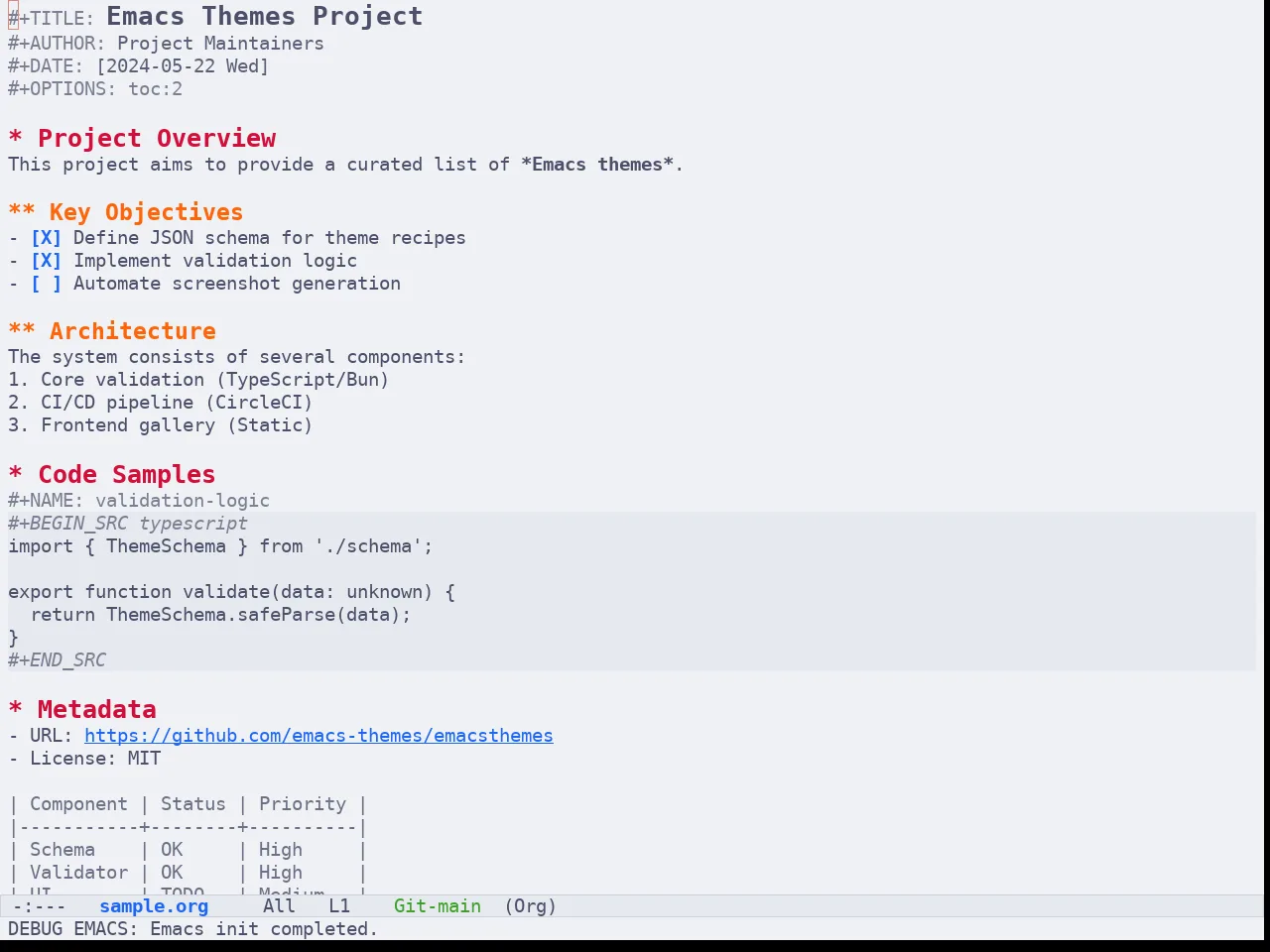Click the #+NAME: validation-logic line
The image size is (1270, 952).
139,501
